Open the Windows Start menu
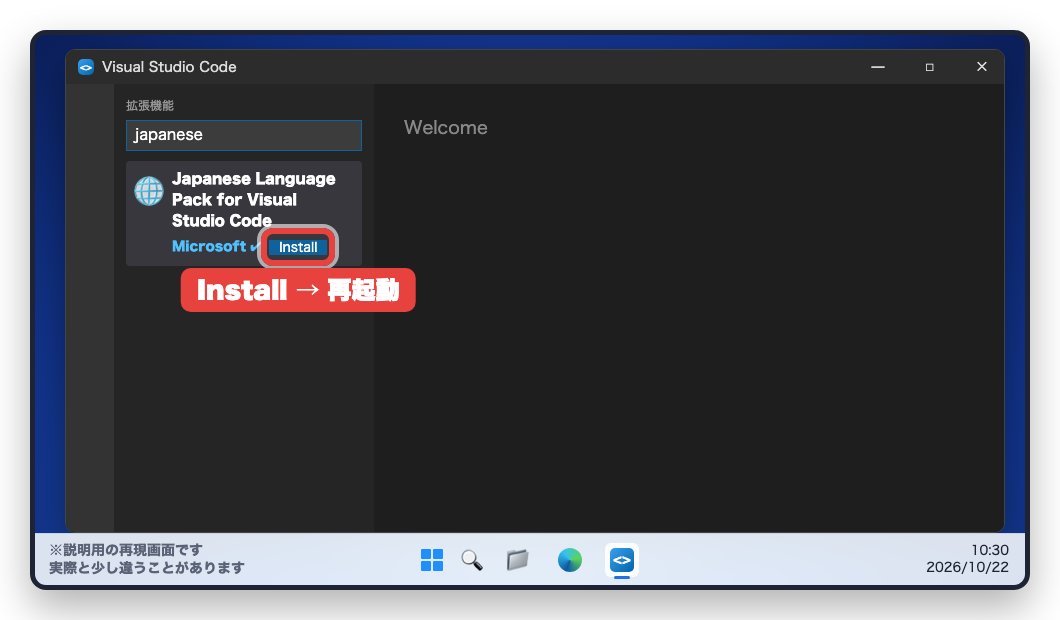Screen dimensions: 1060x620 click(x=432, y=560)
